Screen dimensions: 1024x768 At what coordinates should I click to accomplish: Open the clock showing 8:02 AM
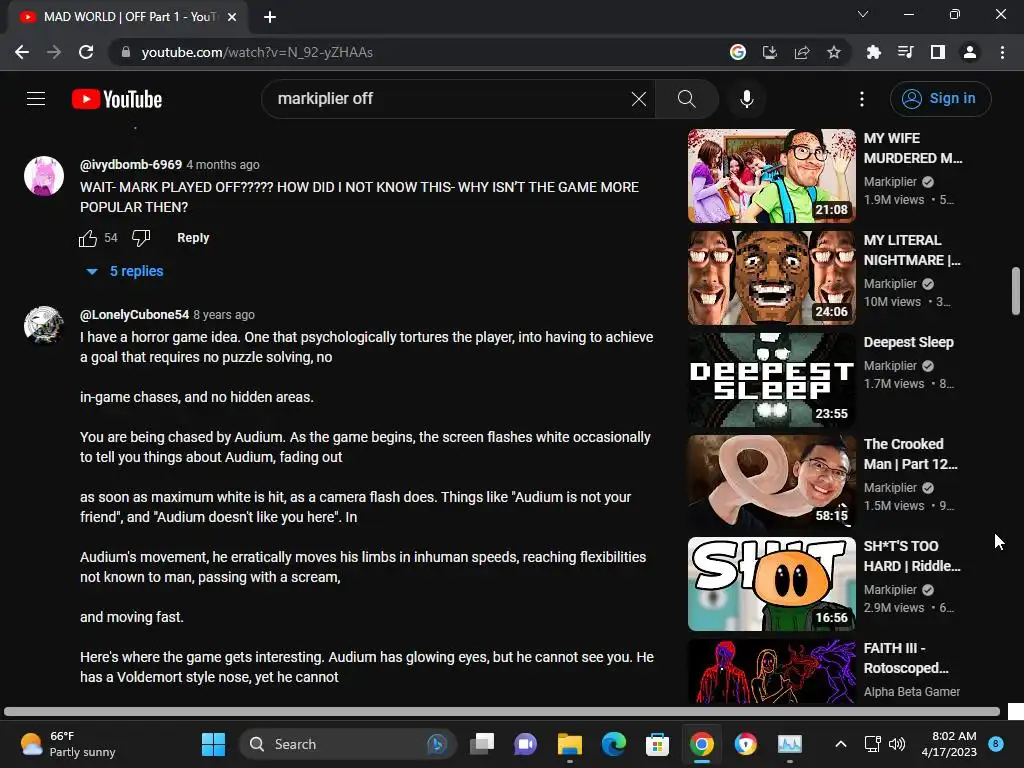click(949, 744)
